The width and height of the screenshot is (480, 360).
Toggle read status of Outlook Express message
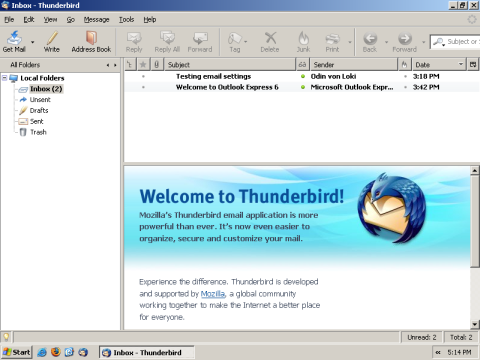(303, 87)
